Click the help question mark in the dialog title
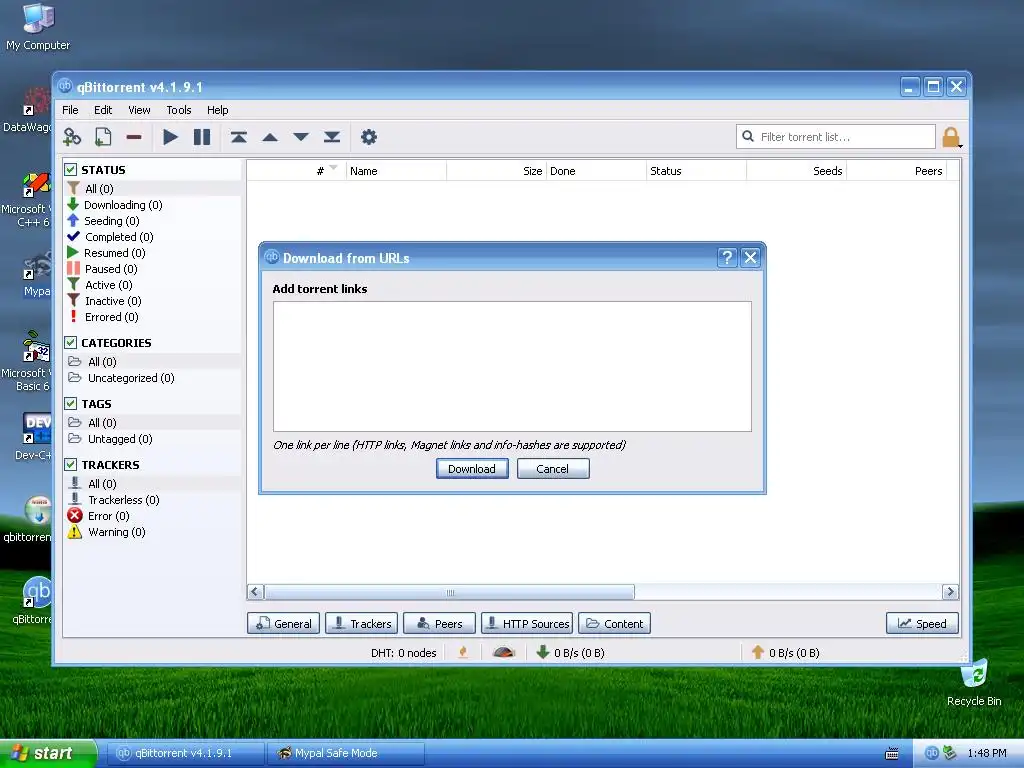Screen dimensions: 1024x768 pos(727,258)
